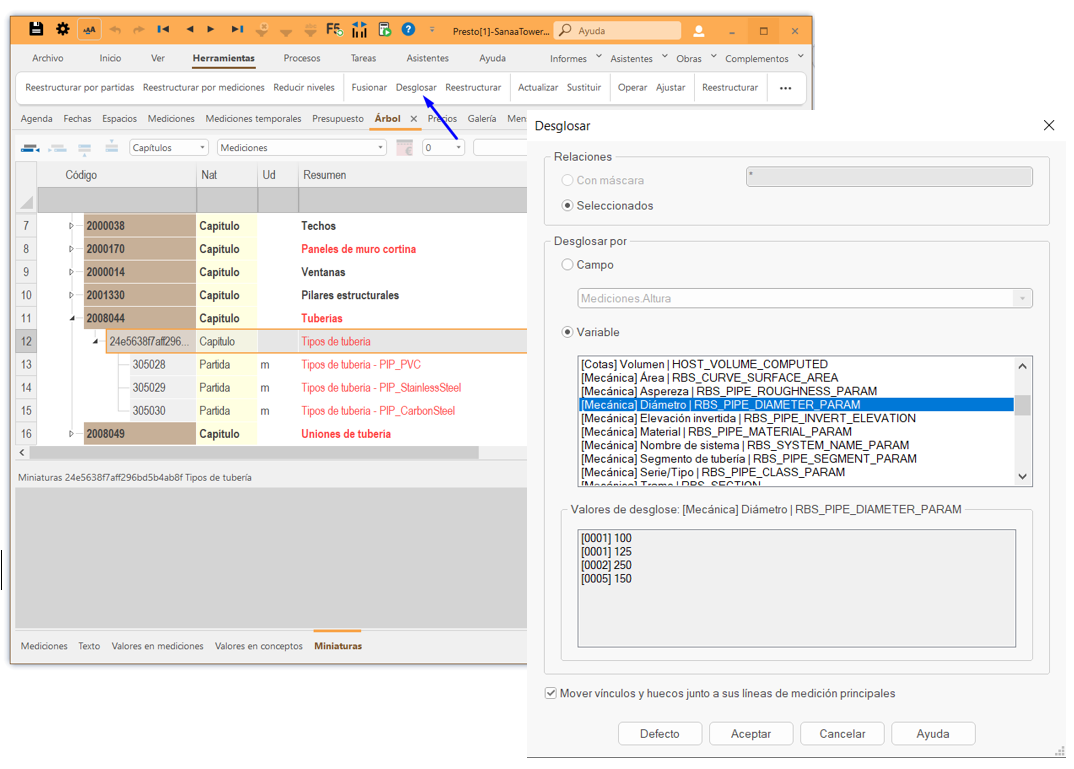
Task: Jump to first record arrow icon
Action: tap(163, 29)
